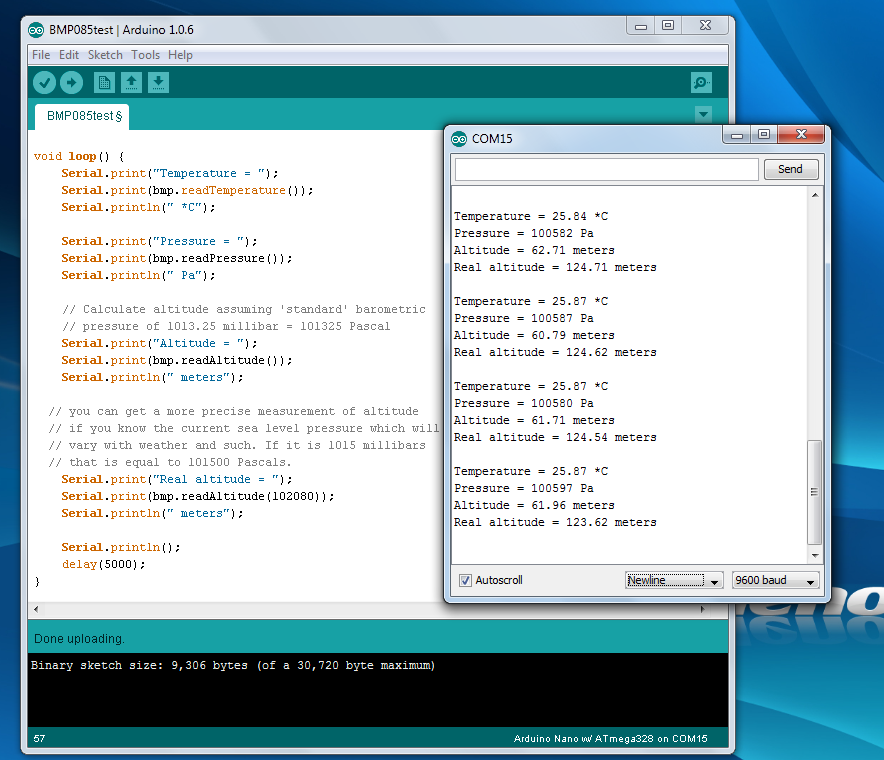Open the 9600 baud rate dropdown
Viewport: 884px width, 760px height.
(776, 580)
